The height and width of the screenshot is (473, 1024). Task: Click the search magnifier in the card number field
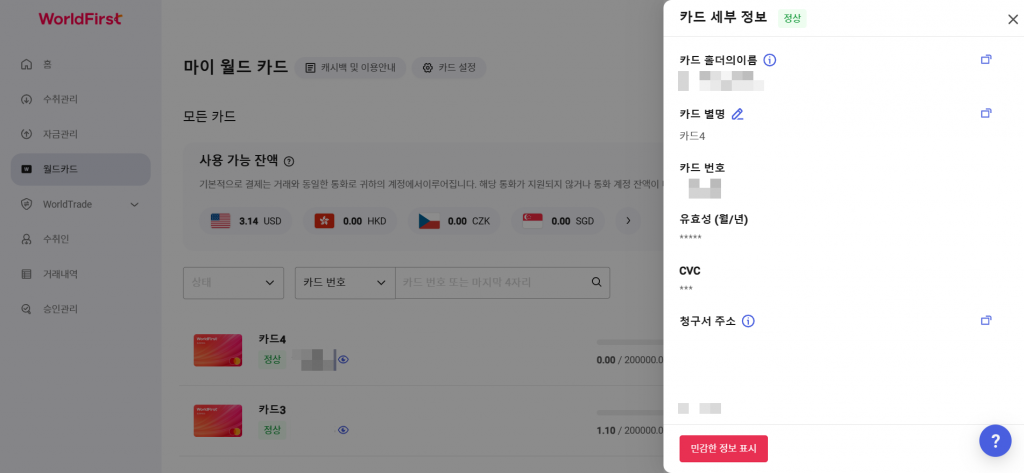click(x=596, y=282)
